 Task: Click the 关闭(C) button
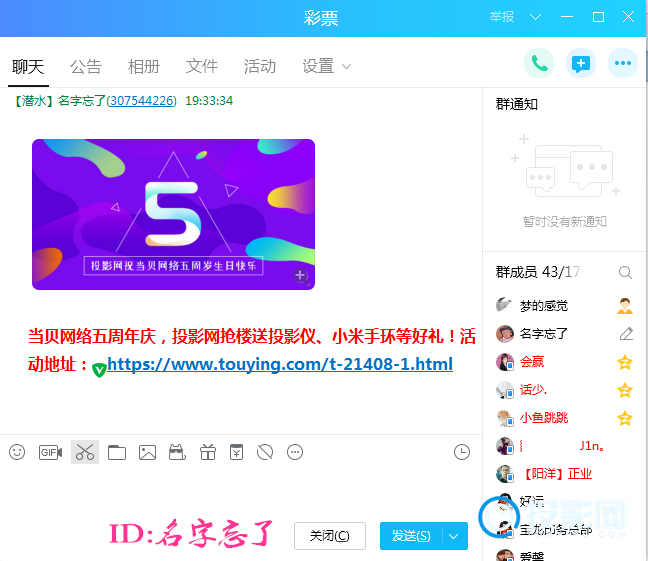[330, 536]
